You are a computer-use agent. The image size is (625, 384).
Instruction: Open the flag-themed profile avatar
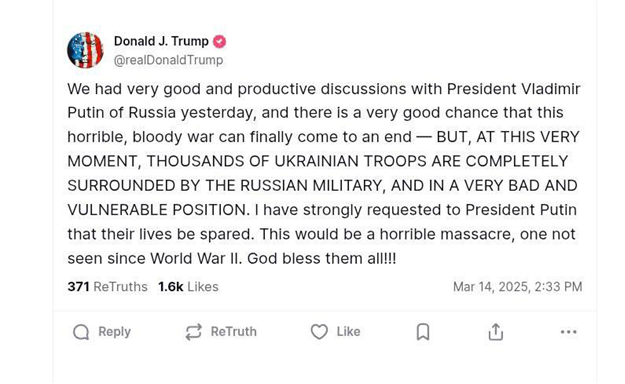pyautogui.click(x=85, y=50)
